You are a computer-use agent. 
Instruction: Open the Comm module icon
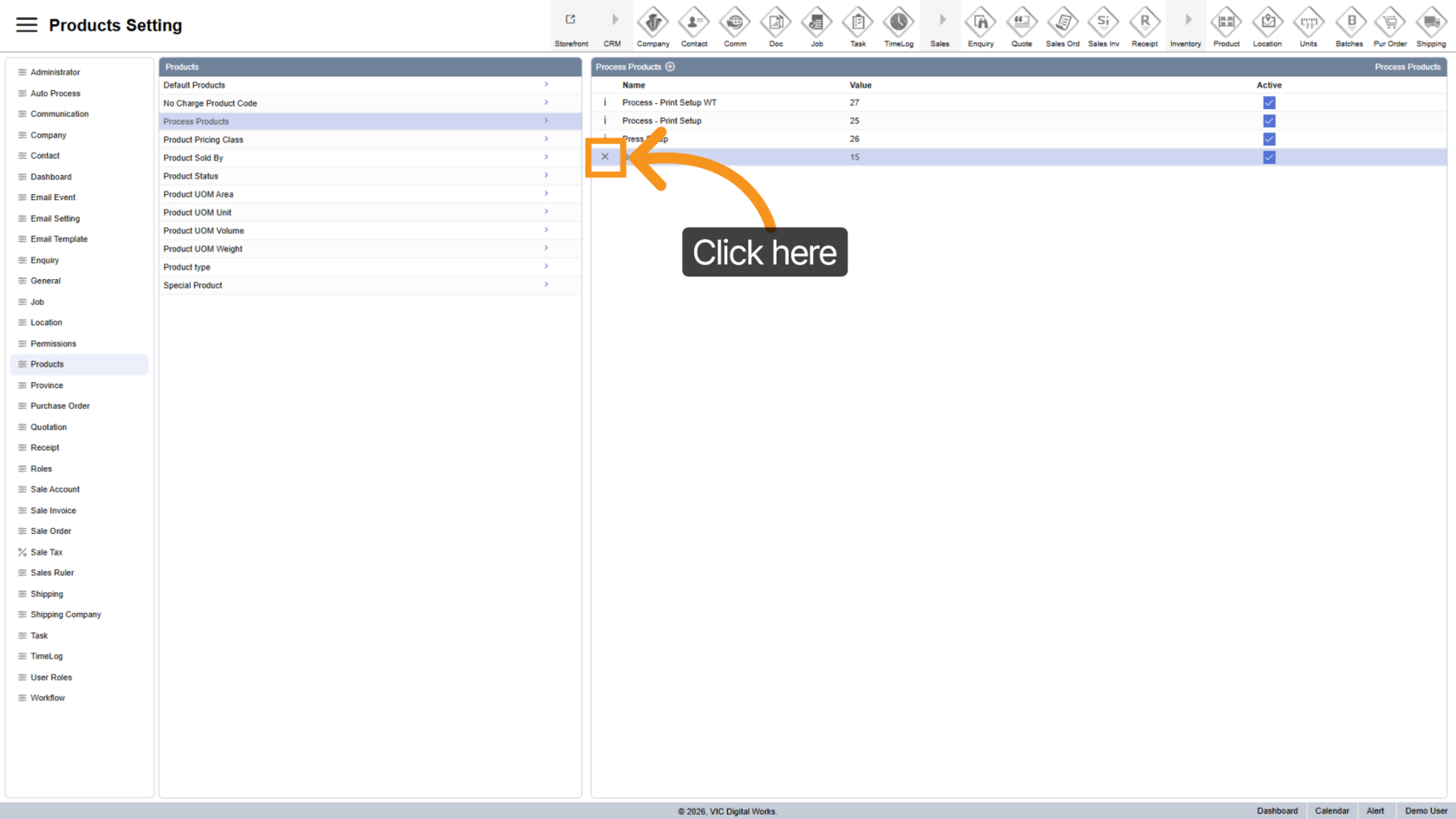coord(735,22)
